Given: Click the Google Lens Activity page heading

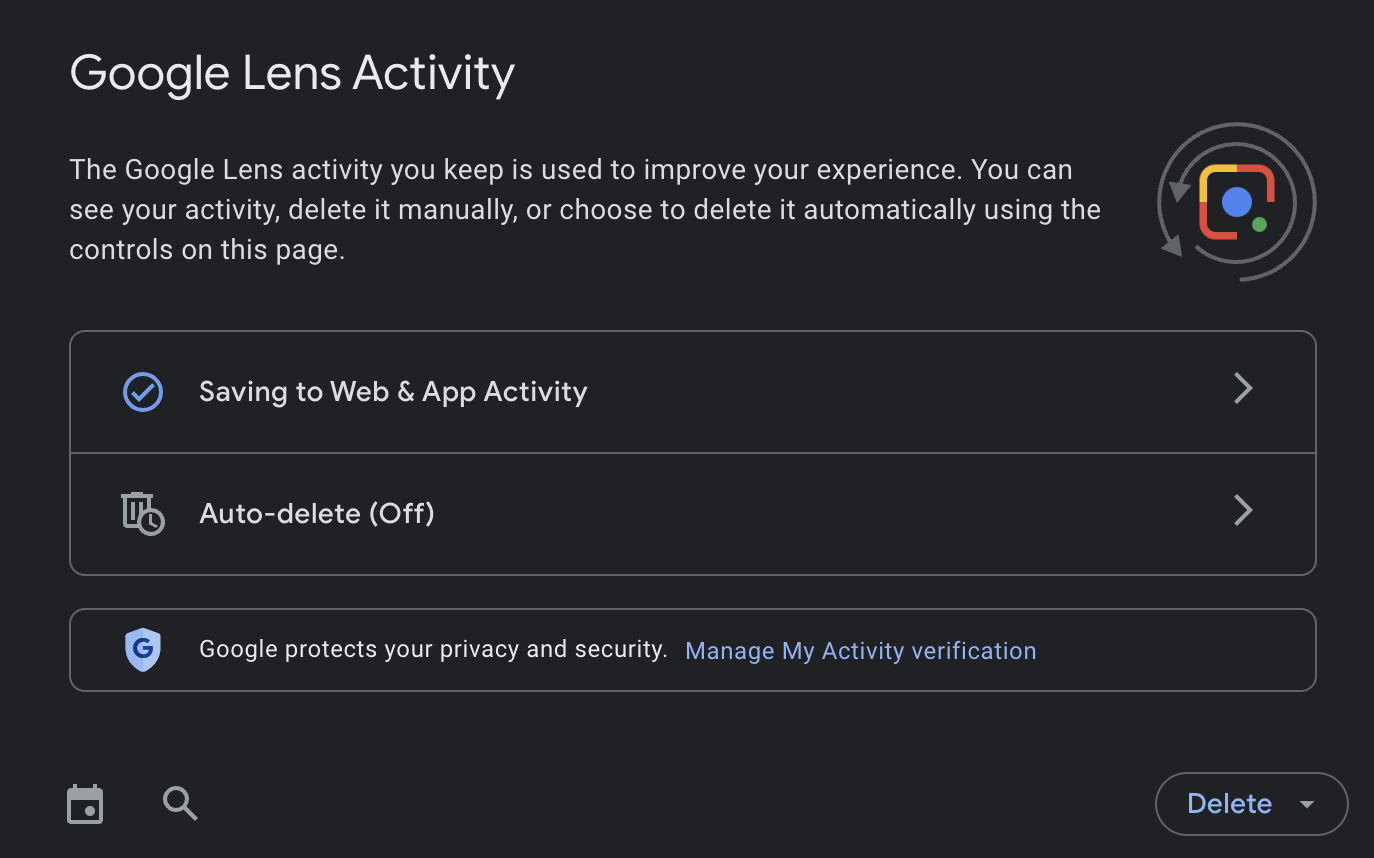Looking at the screenshot, I should click(x=292, y=73).
